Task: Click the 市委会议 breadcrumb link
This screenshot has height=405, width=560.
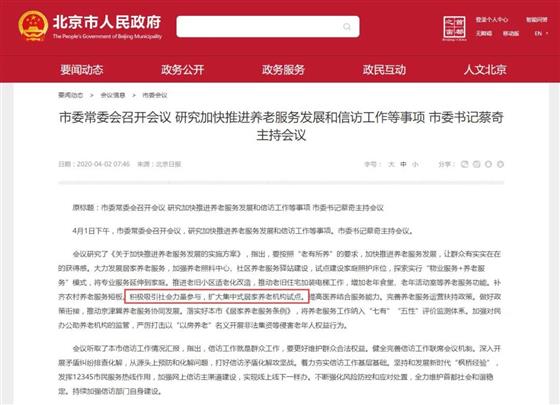Action: [155, 95]
